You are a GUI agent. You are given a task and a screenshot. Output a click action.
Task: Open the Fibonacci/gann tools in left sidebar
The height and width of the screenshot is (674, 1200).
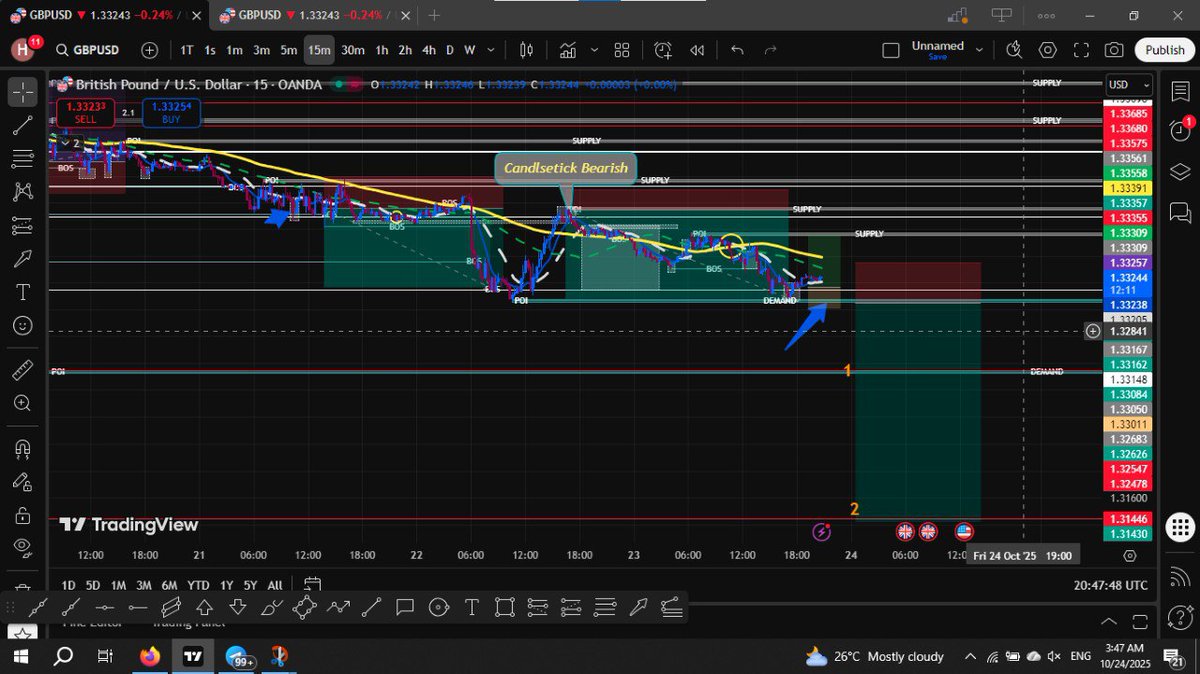[x=23, y=159]
